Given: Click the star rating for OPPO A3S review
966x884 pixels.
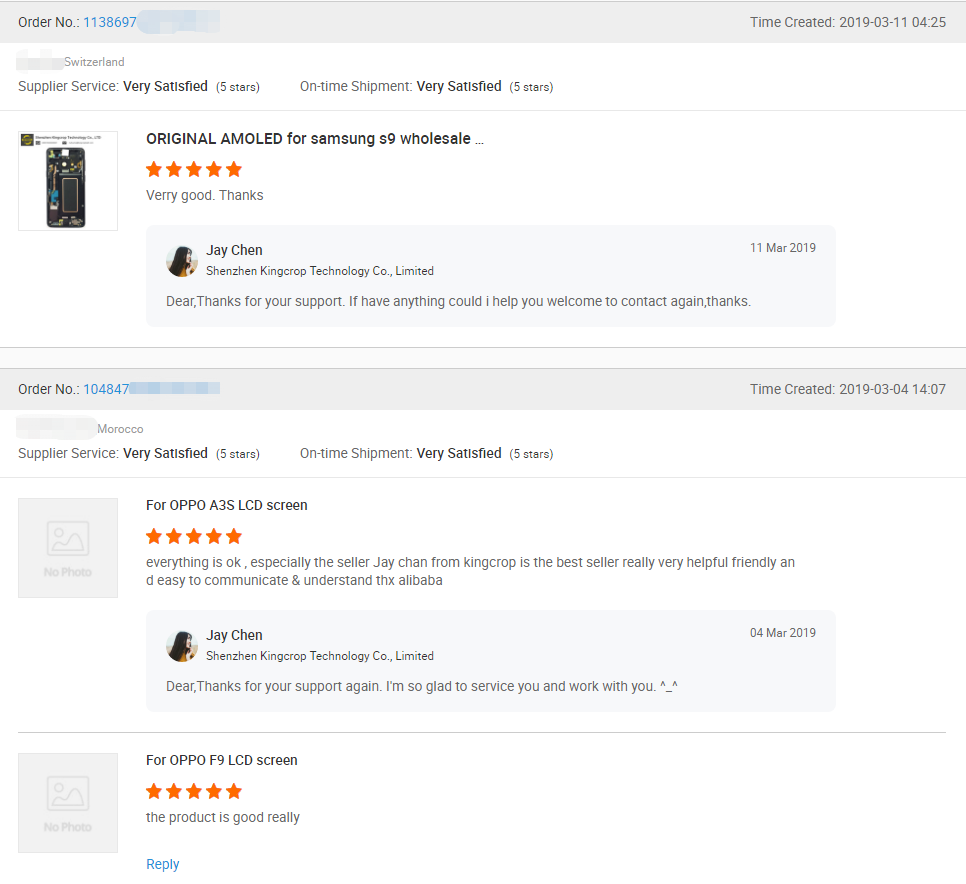Looking at the screenshot, I should [x=194, y=536].
